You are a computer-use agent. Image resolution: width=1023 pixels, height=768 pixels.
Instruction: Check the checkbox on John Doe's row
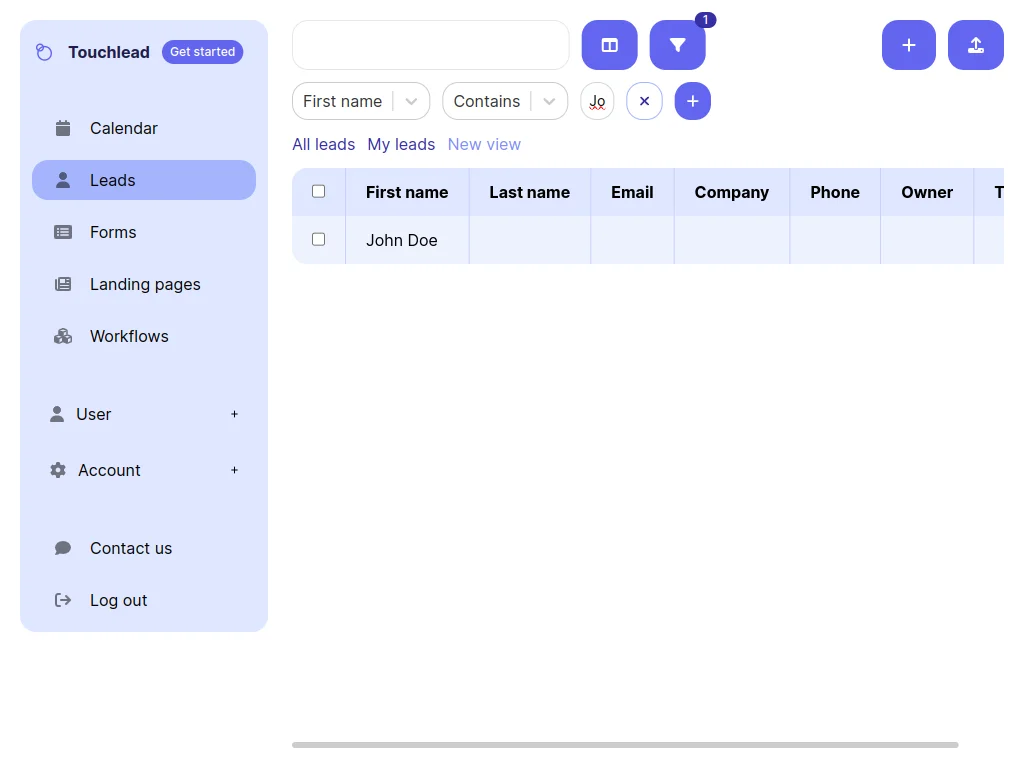coord(317,239)
